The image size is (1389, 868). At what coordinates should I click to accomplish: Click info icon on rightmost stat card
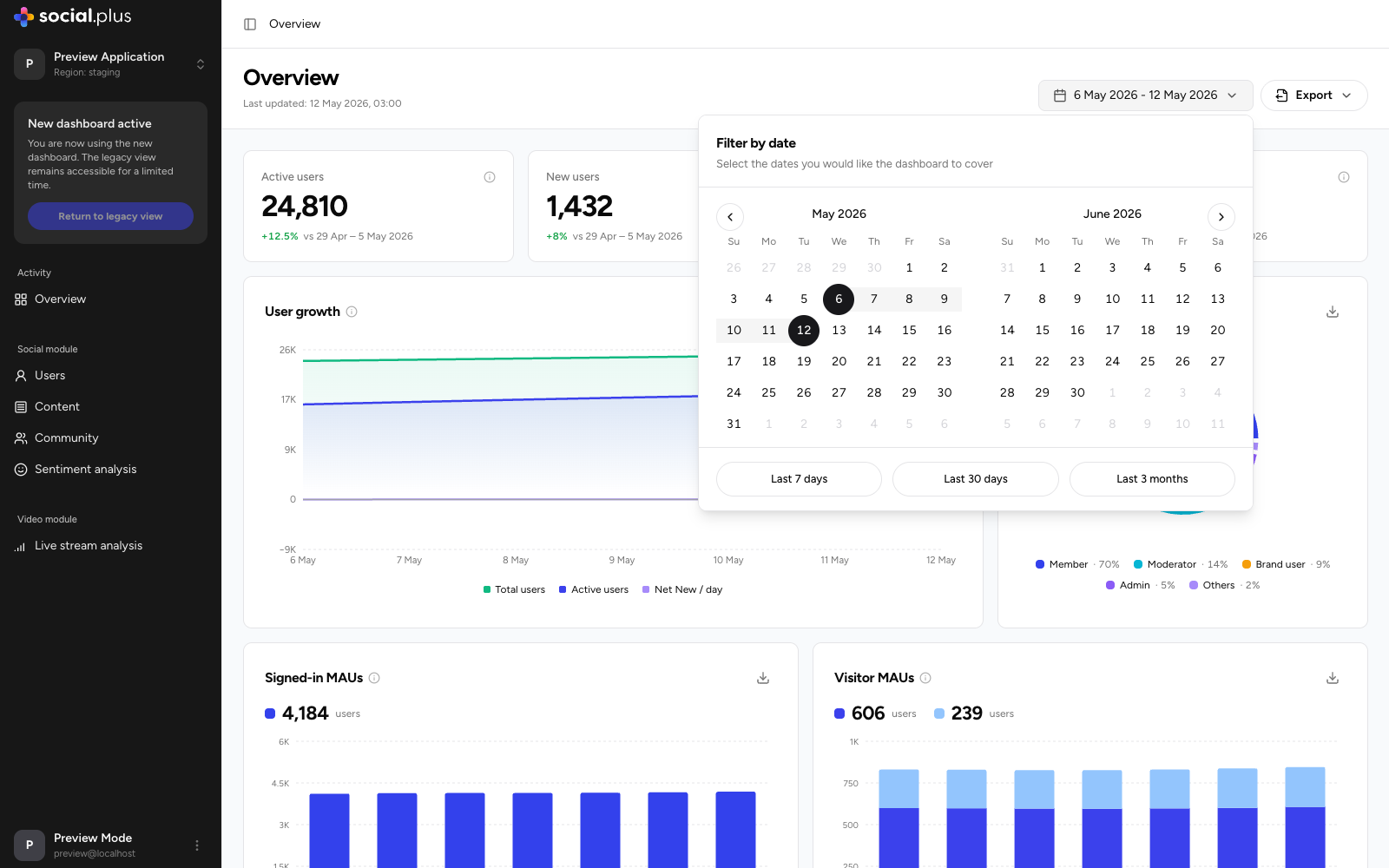click(x=1344, y=177)
